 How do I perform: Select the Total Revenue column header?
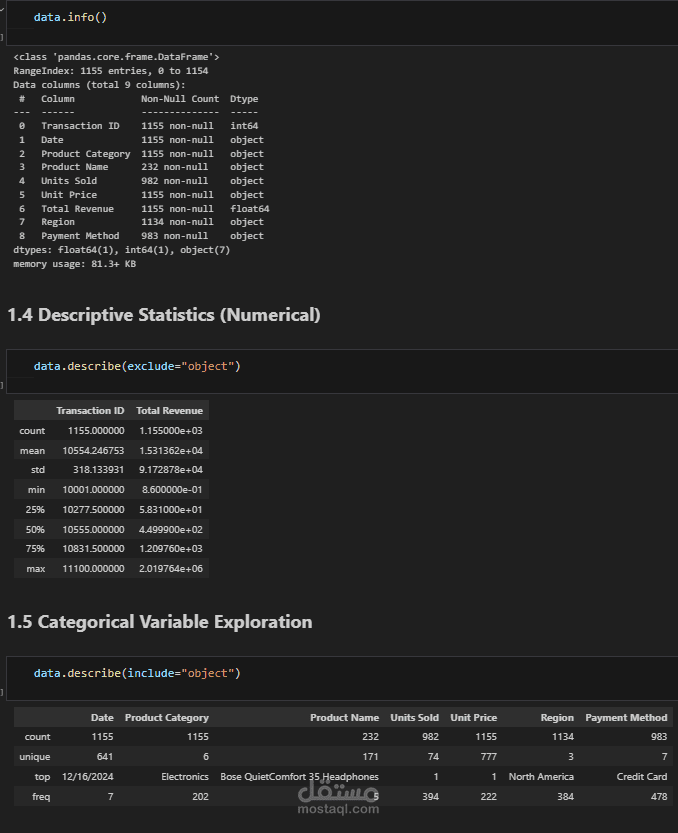[170, 411]
